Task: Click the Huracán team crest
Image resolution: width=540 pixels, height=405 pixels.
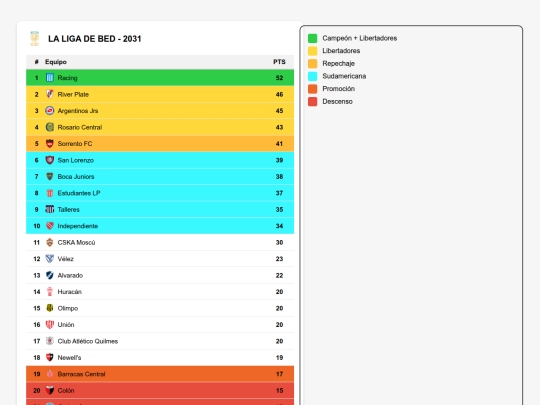Action: click(50, 292)
